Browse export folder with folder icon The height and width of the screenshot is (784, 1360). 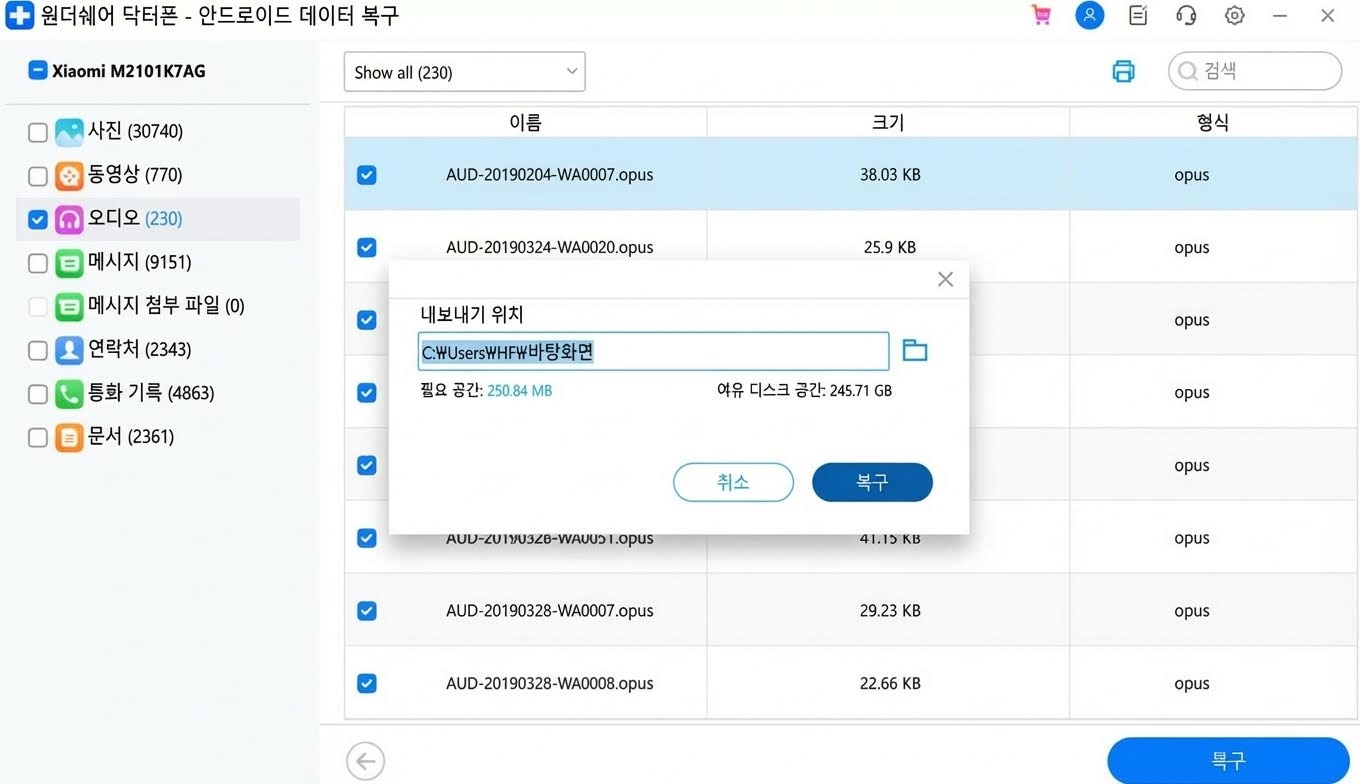914,350
